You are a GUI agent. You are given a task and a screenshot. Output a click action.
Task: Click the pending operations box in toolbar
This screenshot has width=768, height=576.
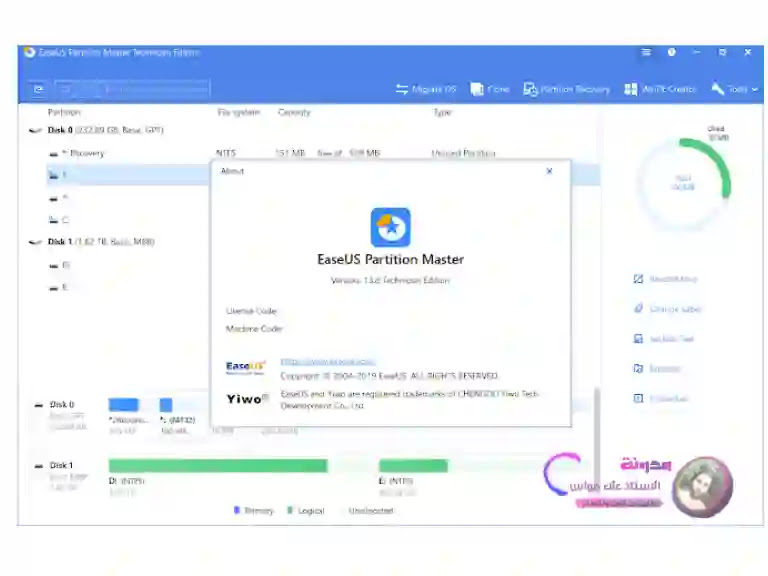(x=132, y=89)
